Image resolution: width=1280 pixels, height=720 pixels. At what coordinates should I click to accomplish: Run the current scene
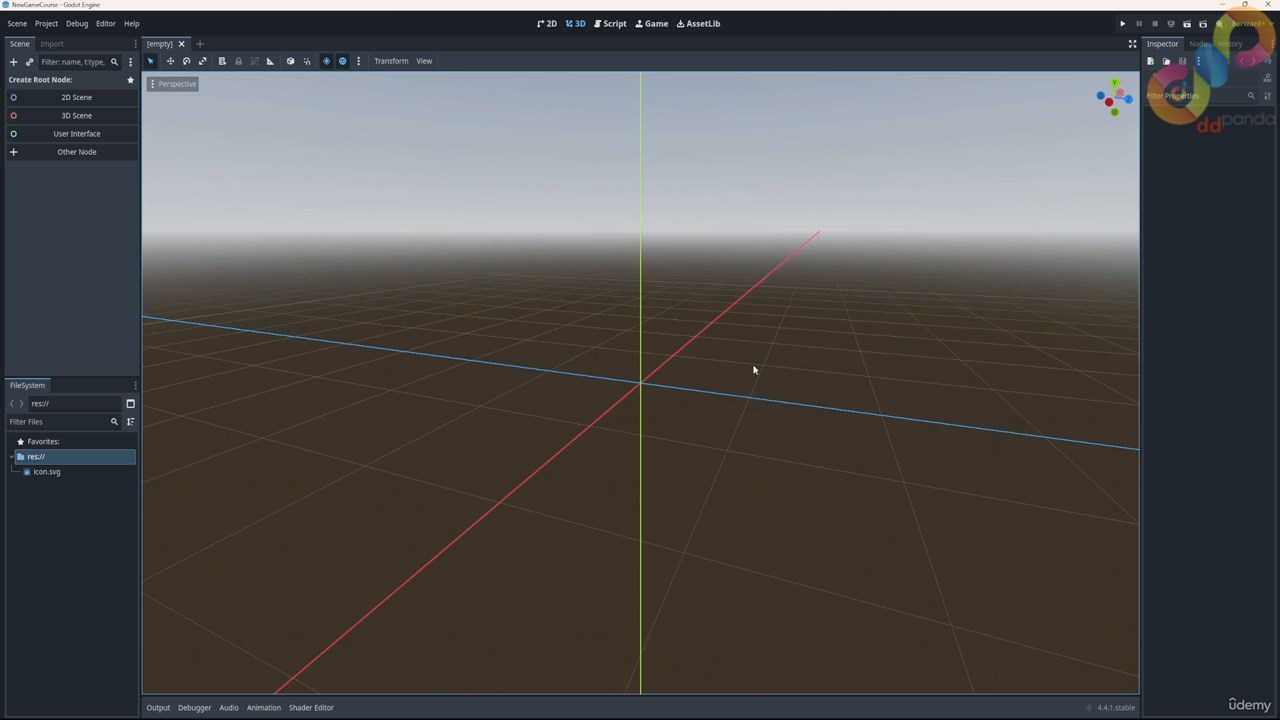coord(1187,24)
